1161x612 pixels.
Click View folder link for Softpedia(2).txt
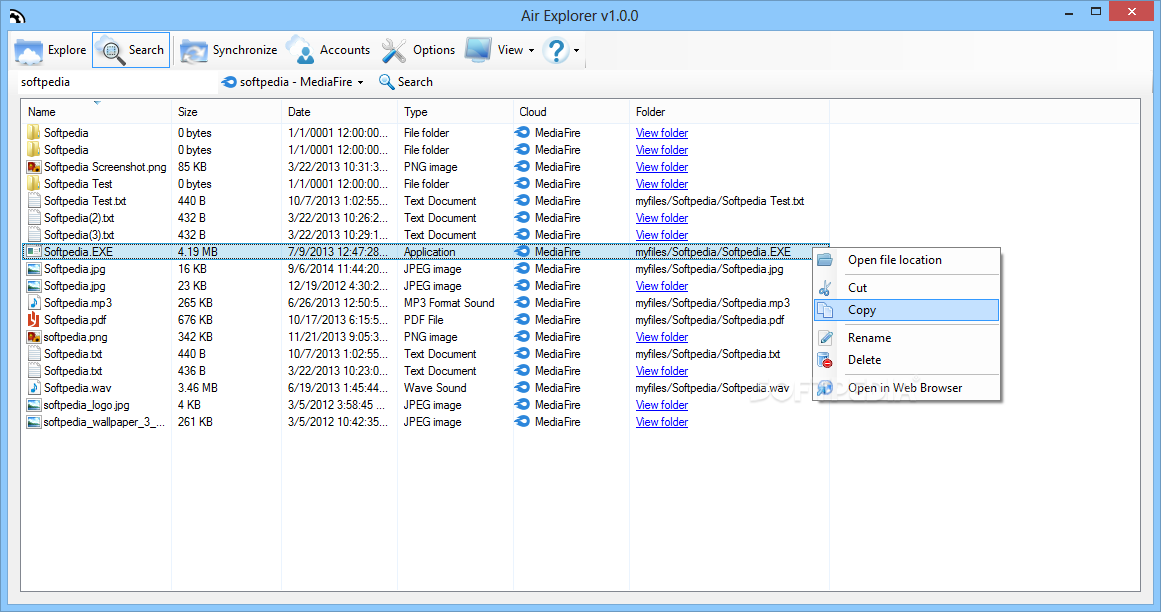point(662,218)
